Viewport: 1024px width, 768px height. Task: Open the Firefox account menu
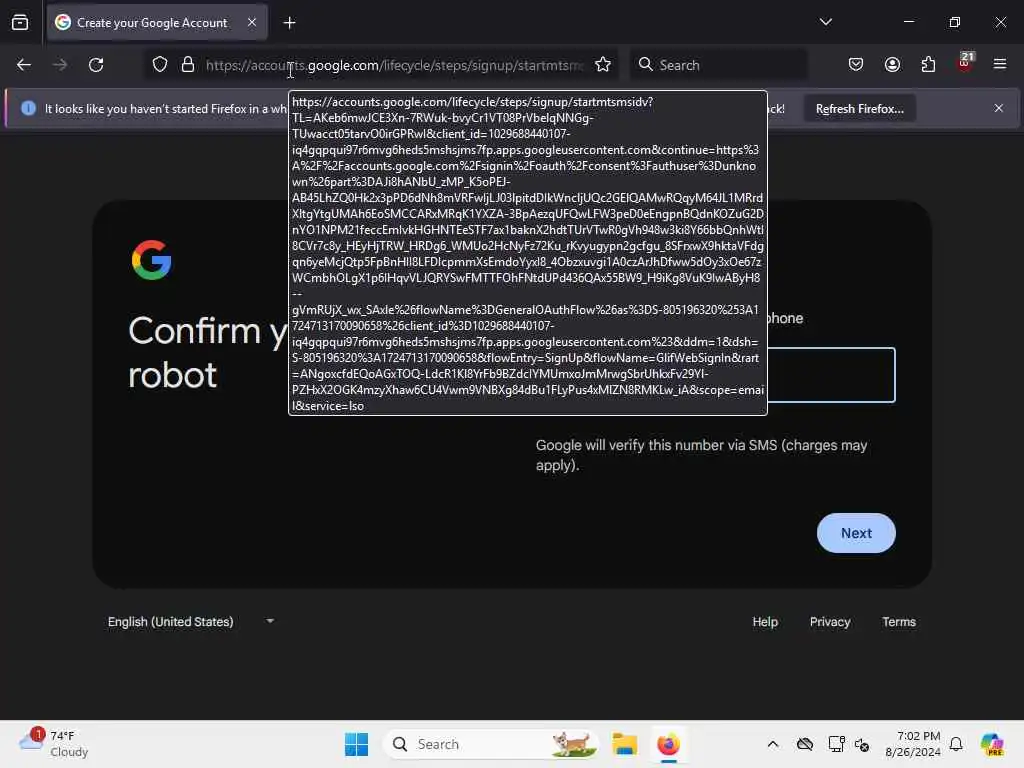pyautogui.click(x=892, y=65)
